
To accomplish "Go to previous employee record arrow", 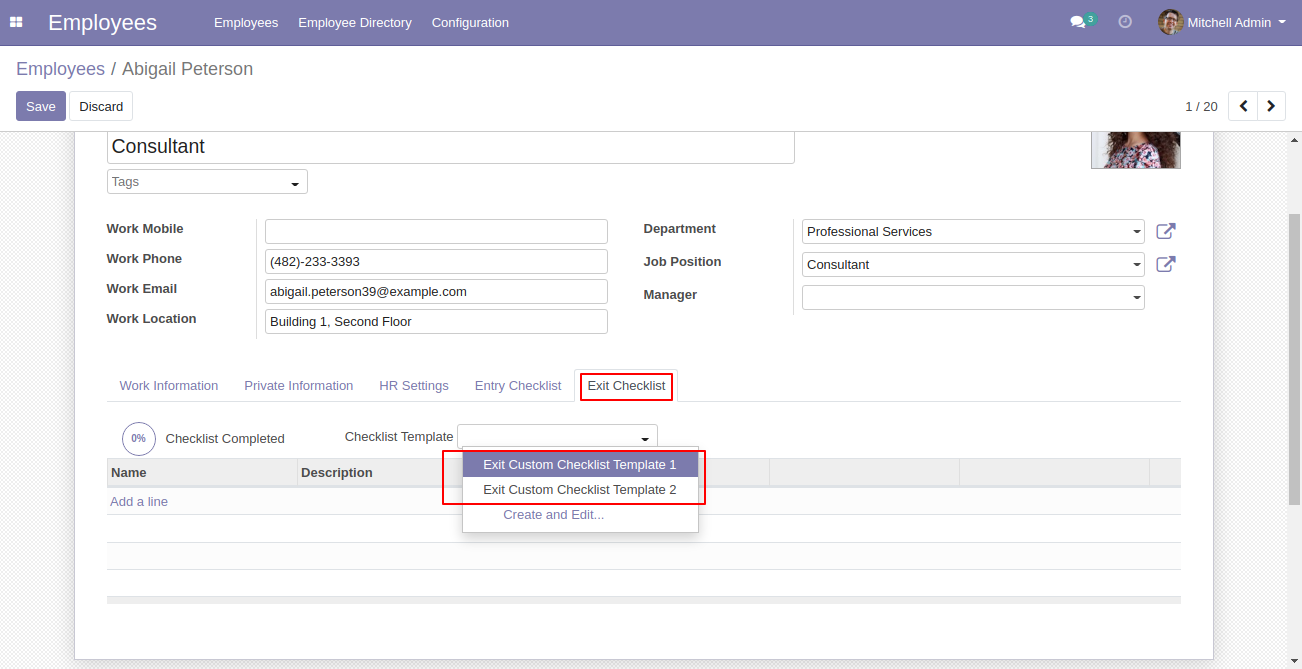I will point(1243,106).
